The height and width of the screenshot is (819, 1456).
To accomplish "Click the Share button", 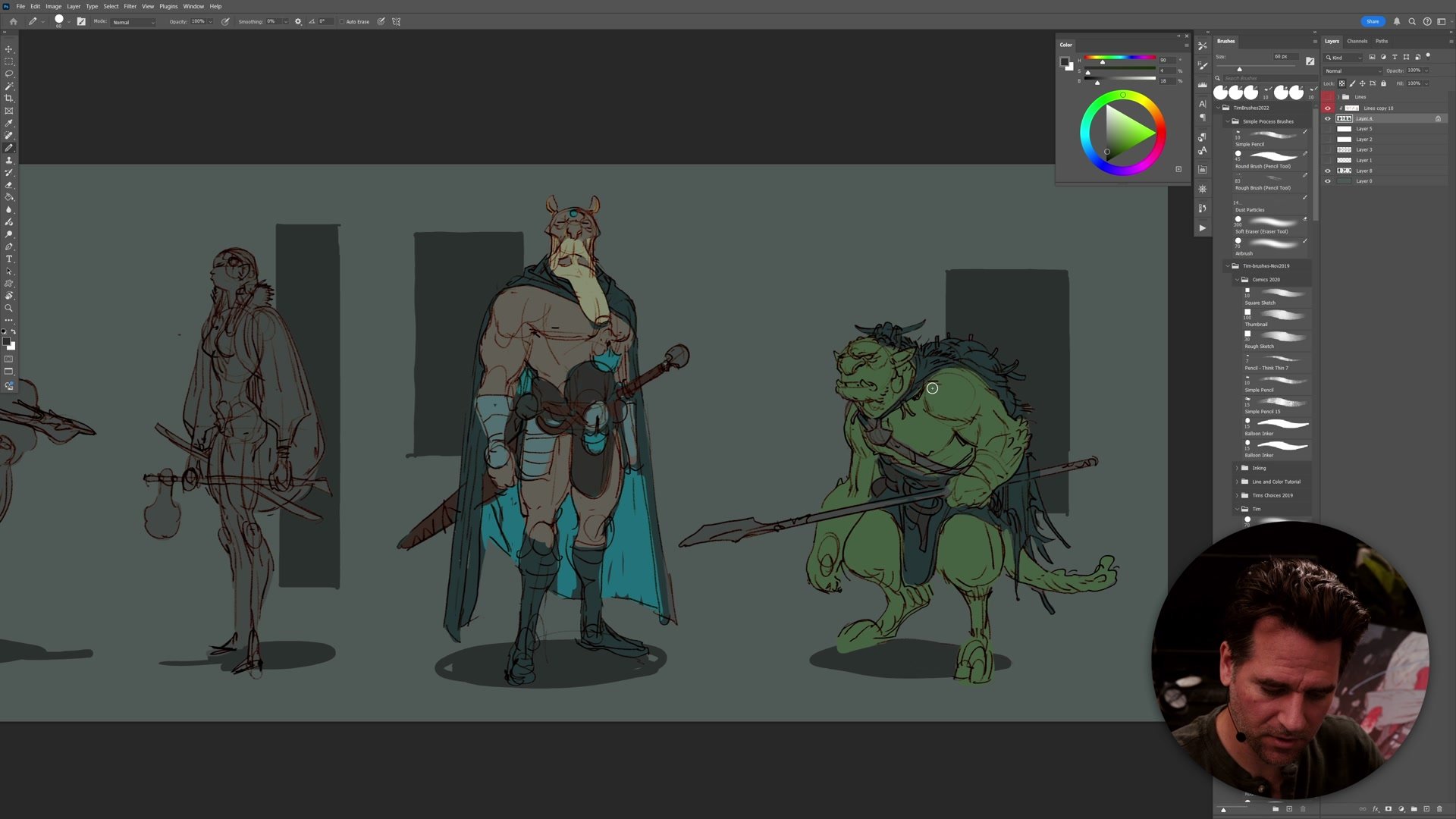I will coord(1373,21).
